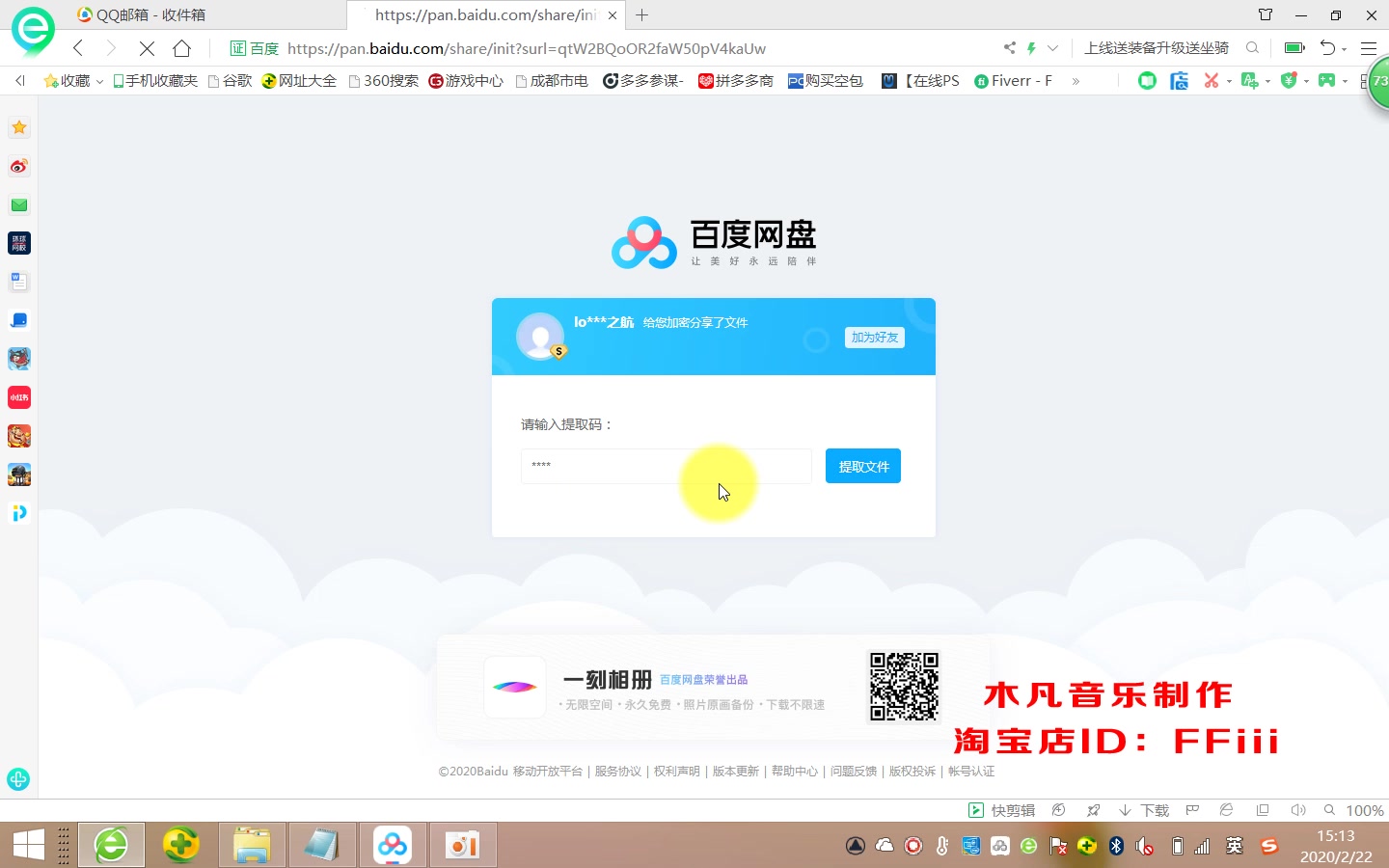1389x868 pixels.
Task: Open 快剪辑 in the status bar
Action: tap(1002, 810)
